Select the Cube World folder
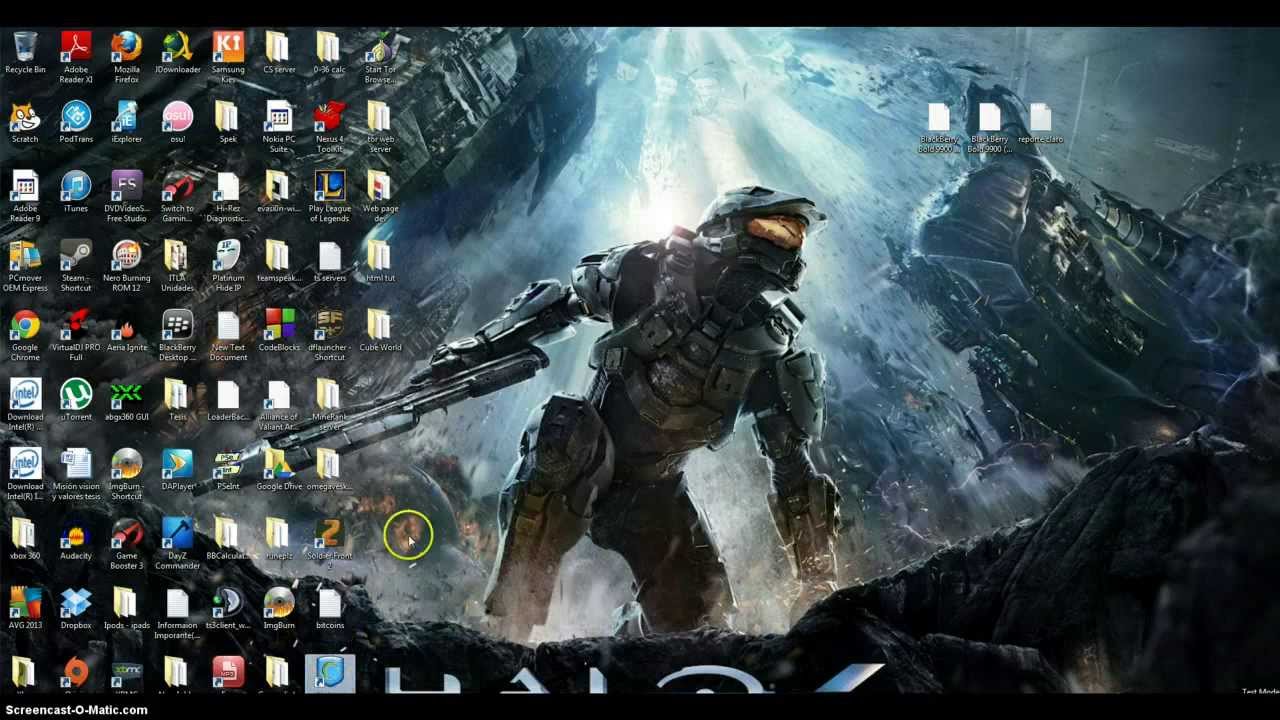The width and height of the screenshot is (1280, 720). pos(380,332)
